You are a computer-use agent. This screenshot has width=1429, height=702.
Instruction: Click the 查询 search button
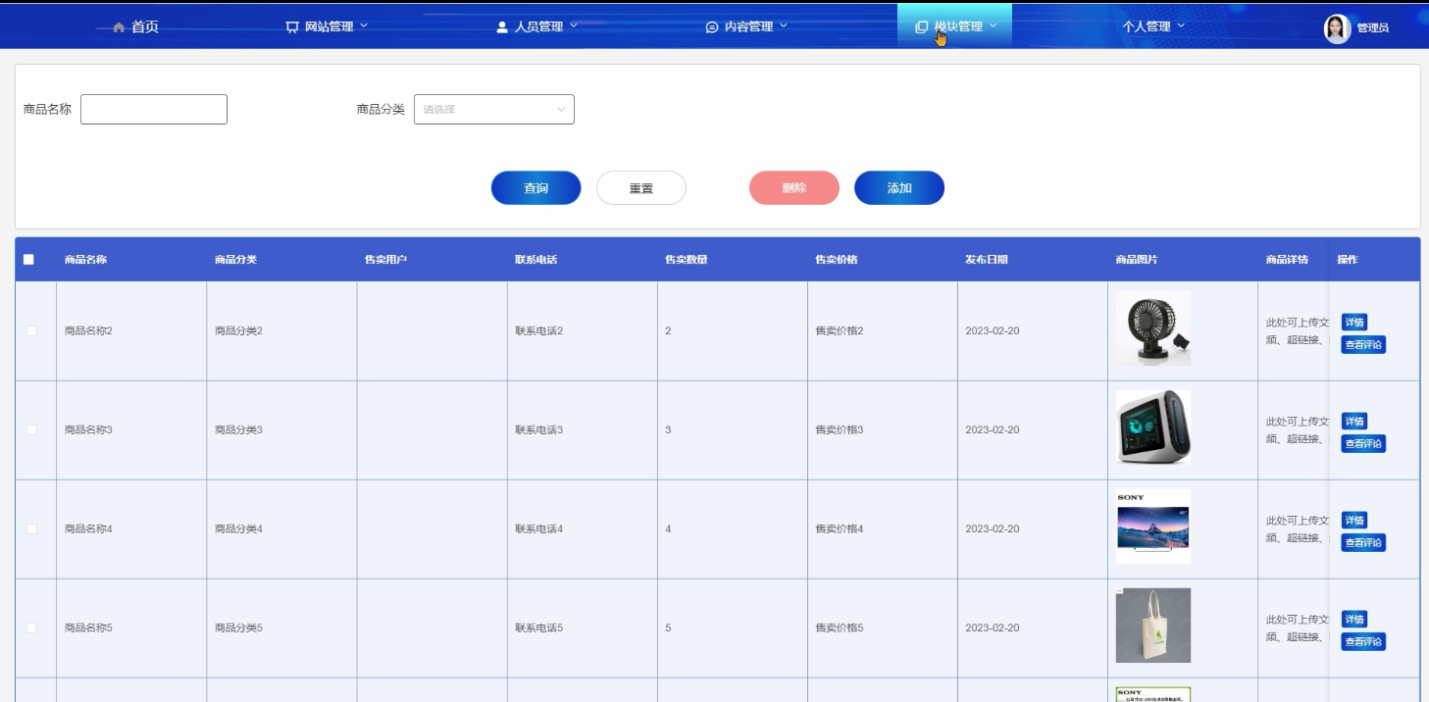536,188
